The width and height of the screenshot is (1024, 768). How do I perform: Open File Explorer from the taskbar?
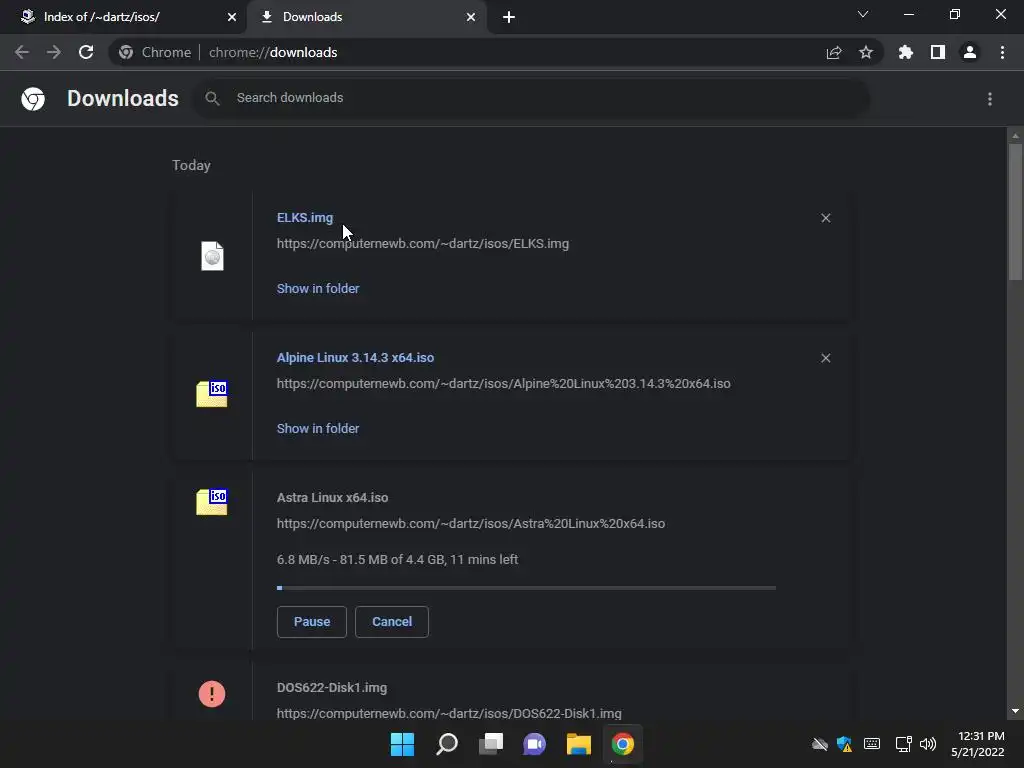[579, 744]
